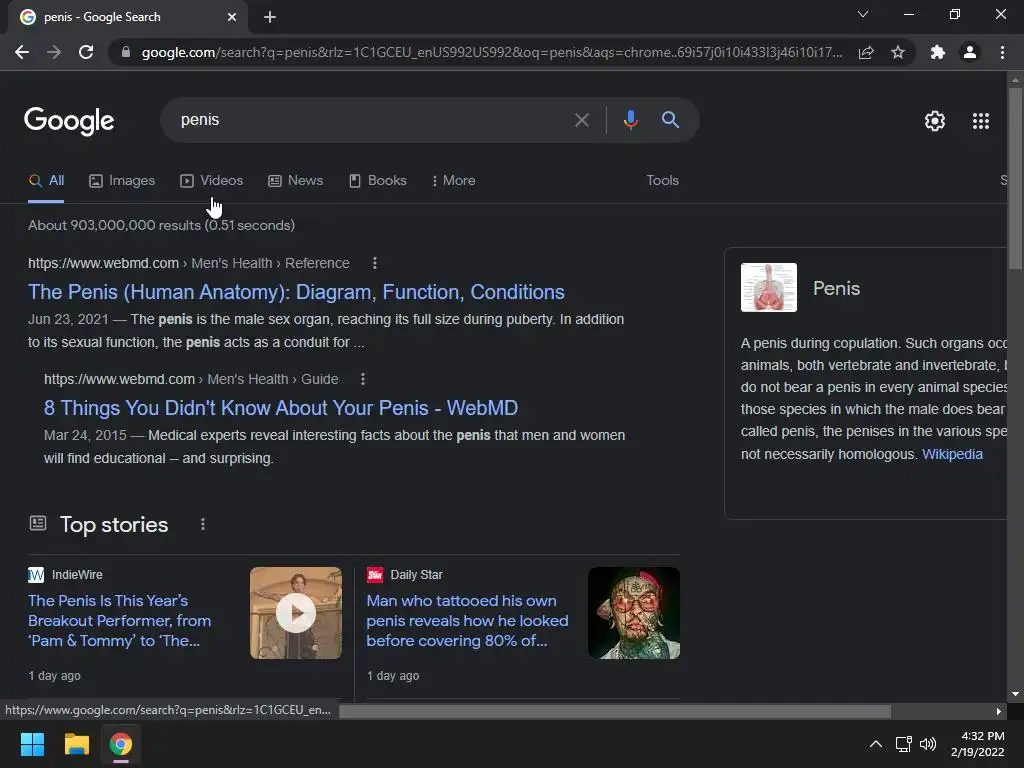Click Chrome icon in taskbar
This screenshot has width=1024, height=768.
tap(121, 744)
